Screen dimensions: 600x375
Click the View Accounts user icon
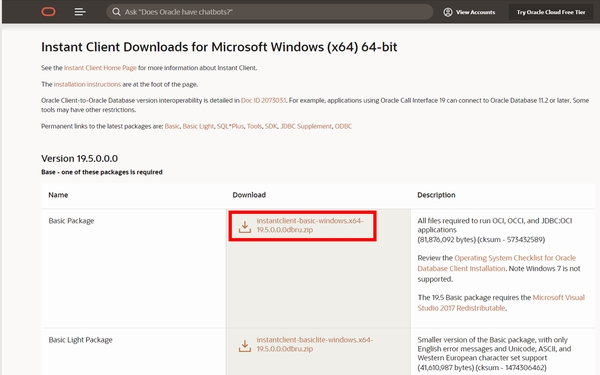(448, 12)
